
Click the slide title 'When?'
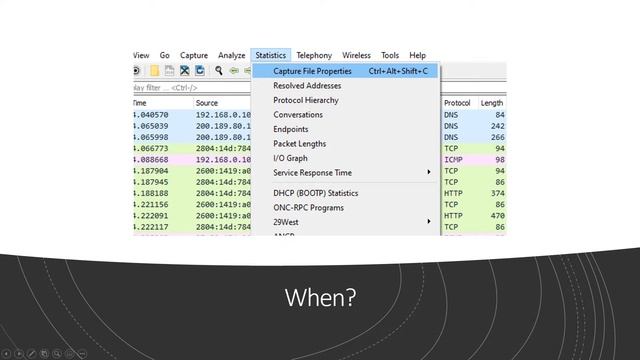[x=320, y=298]
